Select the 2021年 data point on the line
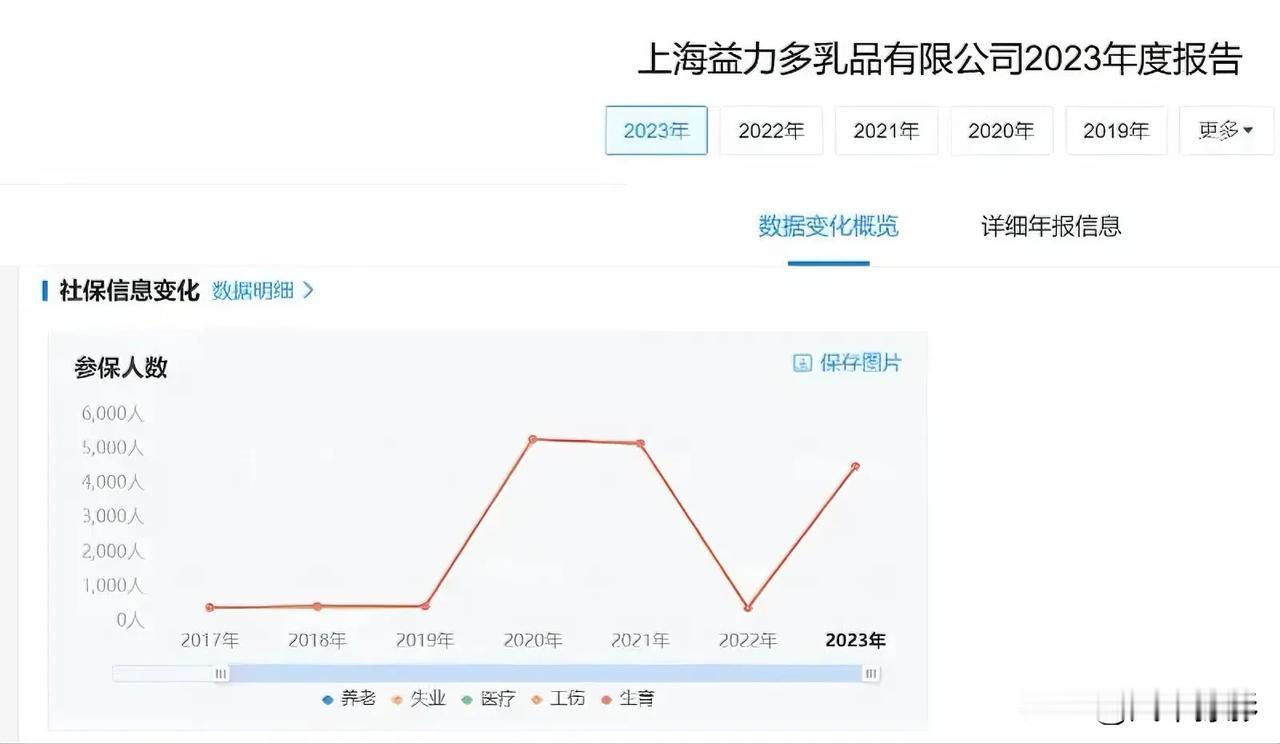 [x=641, y=443]
